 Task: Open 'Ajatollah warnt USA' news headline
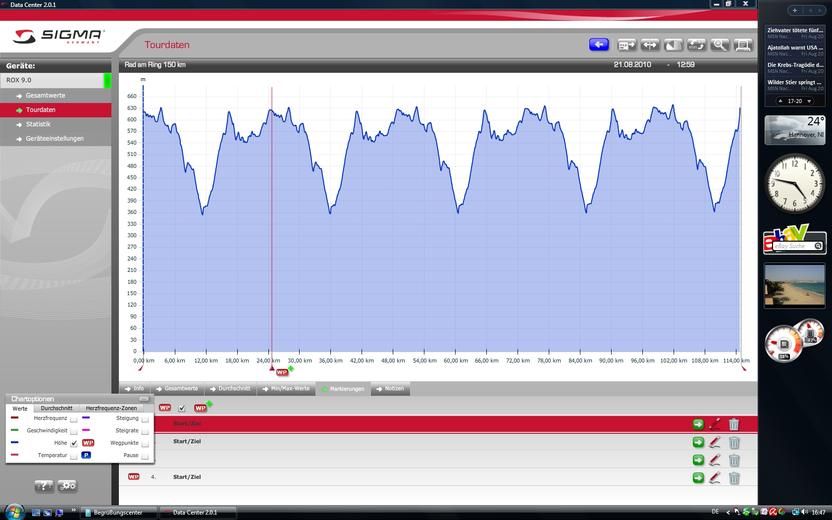pos(795,47)
